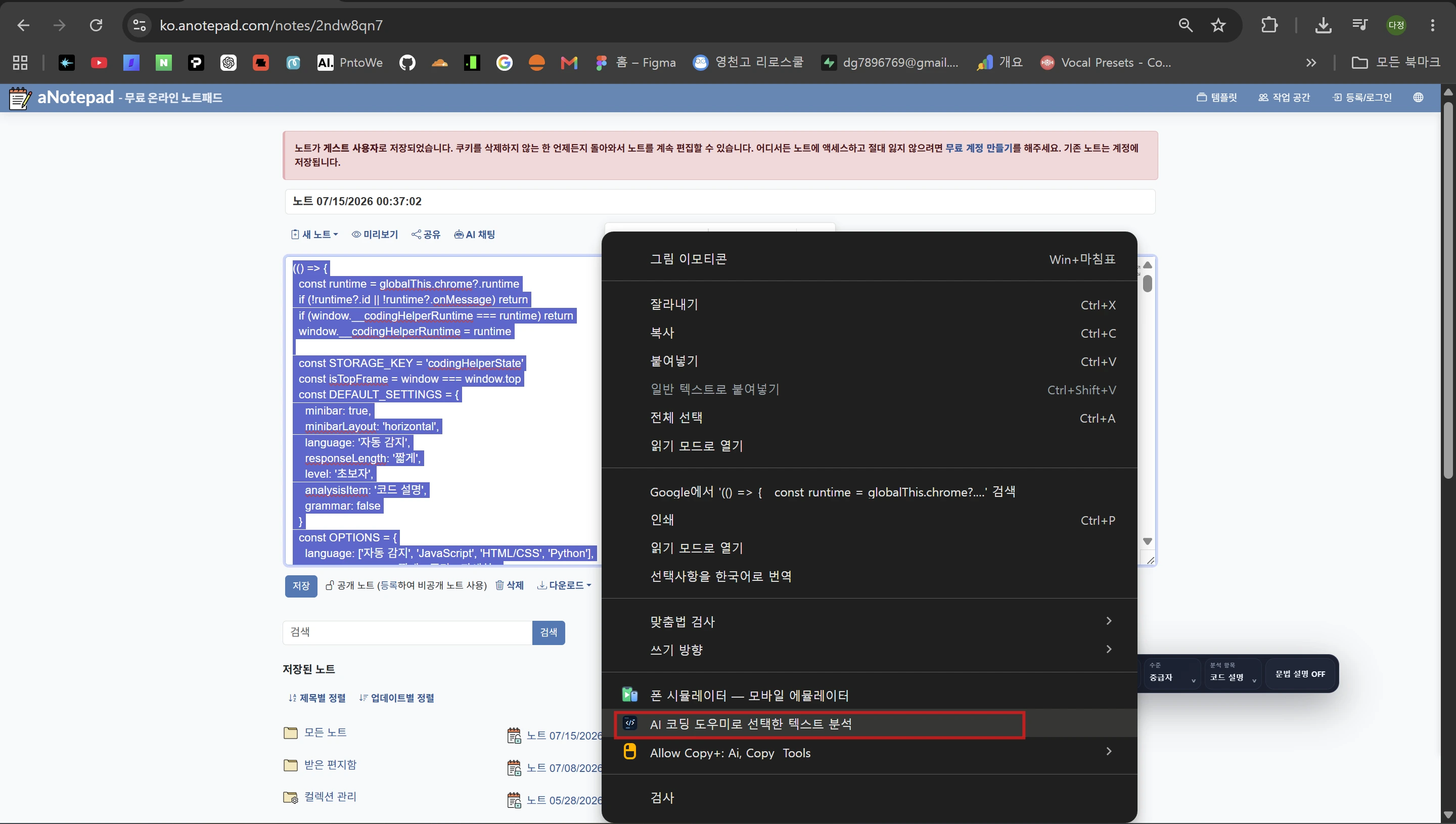Choose 붙여넣기 in the context menu
Viewport: 1456px width, 824px height.
pos(869,361)
